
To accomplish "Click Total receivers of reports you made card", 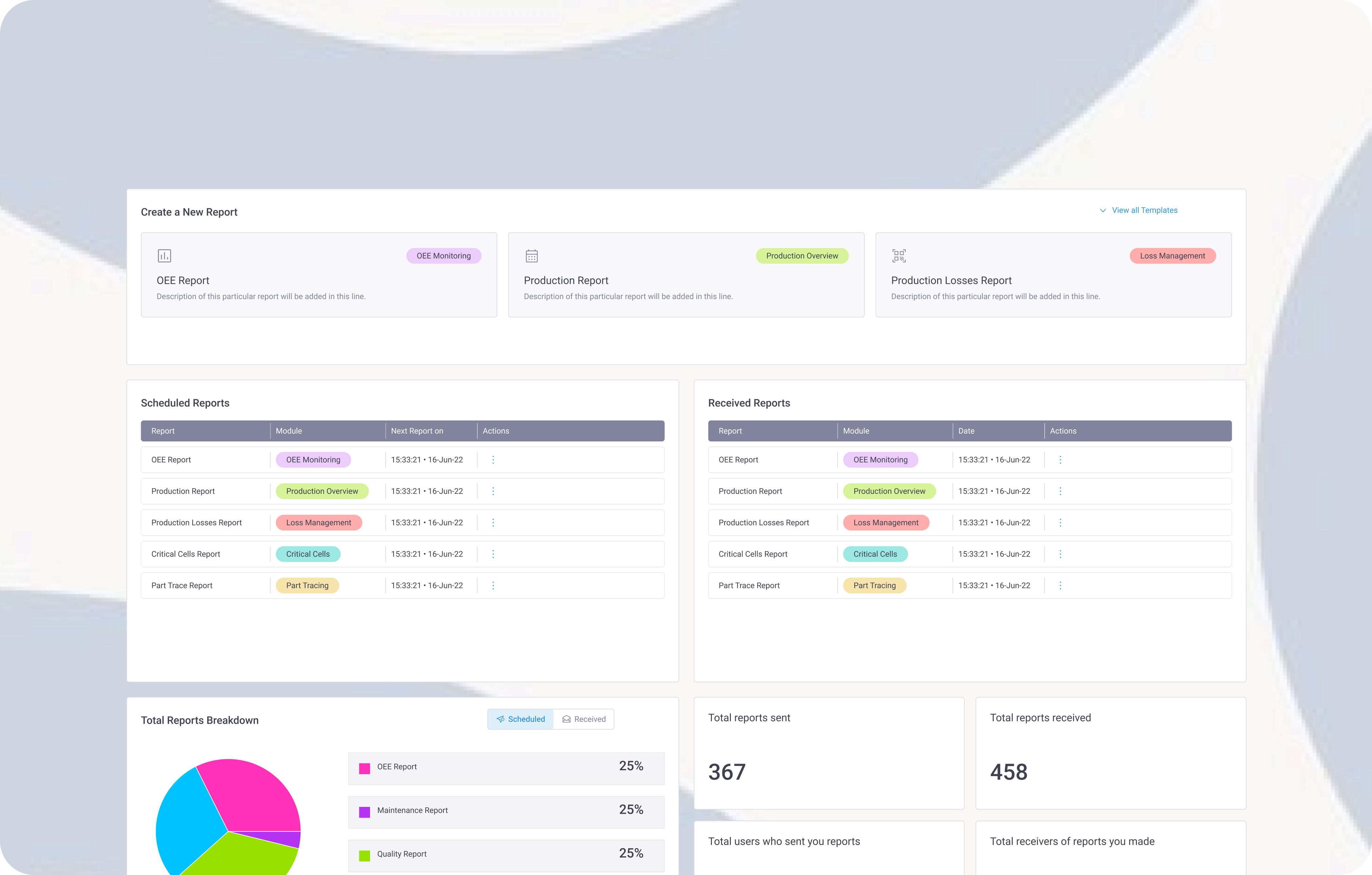I will (1110, 847).
